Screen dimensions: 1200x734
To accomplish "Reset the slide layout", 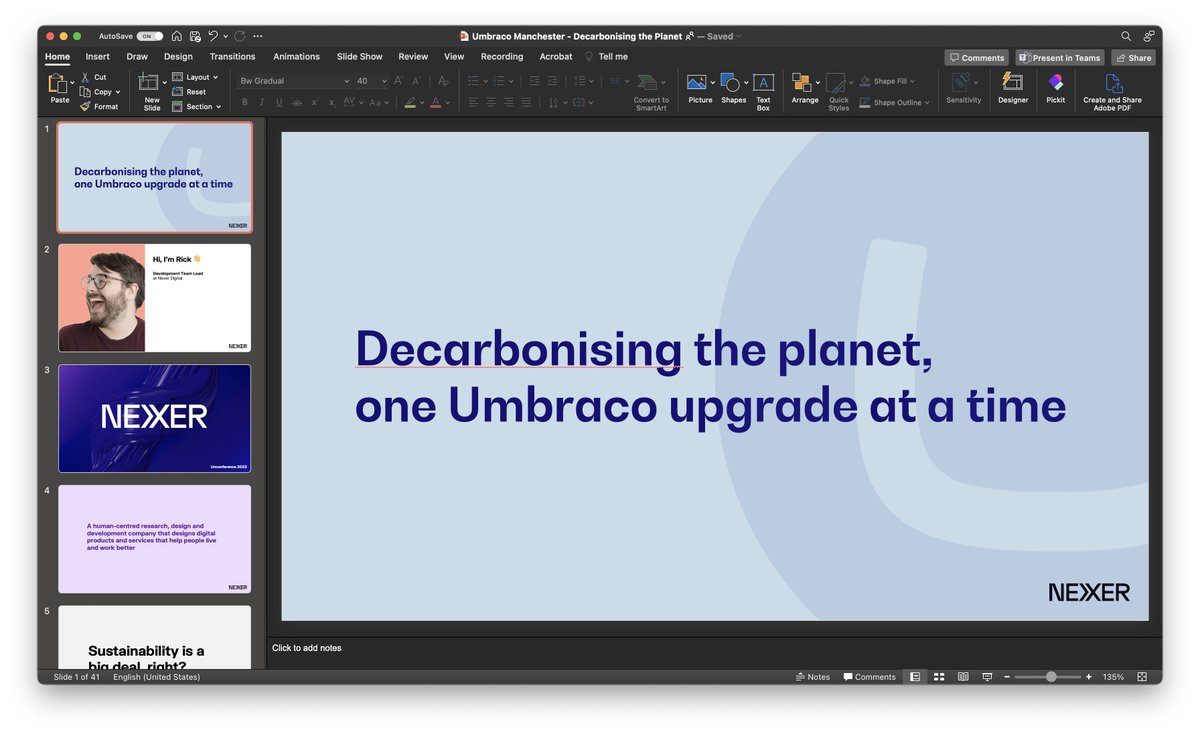I will click(189, 92).
